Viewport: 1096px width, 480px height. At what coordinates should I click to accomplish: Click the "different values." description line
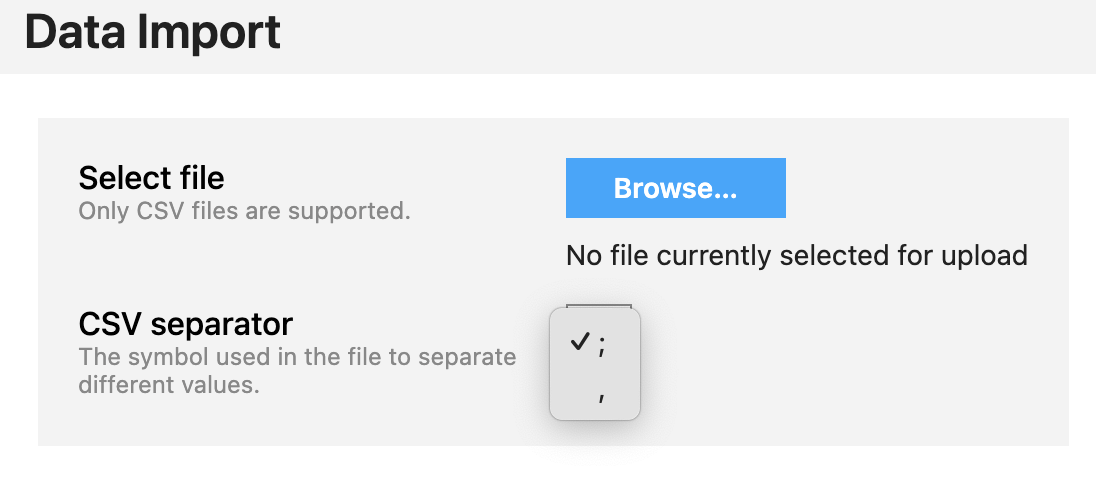168,385
